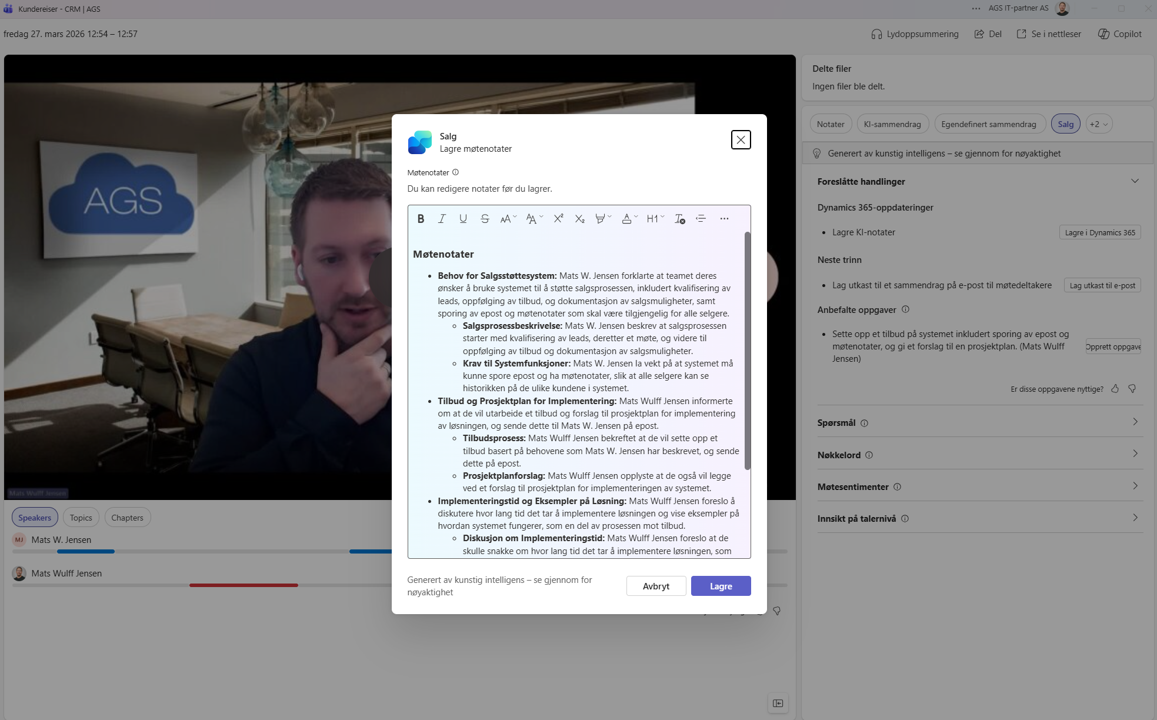Open more formatting options ellipsis
Screen dimensions: 1157x720
(724, 219)
